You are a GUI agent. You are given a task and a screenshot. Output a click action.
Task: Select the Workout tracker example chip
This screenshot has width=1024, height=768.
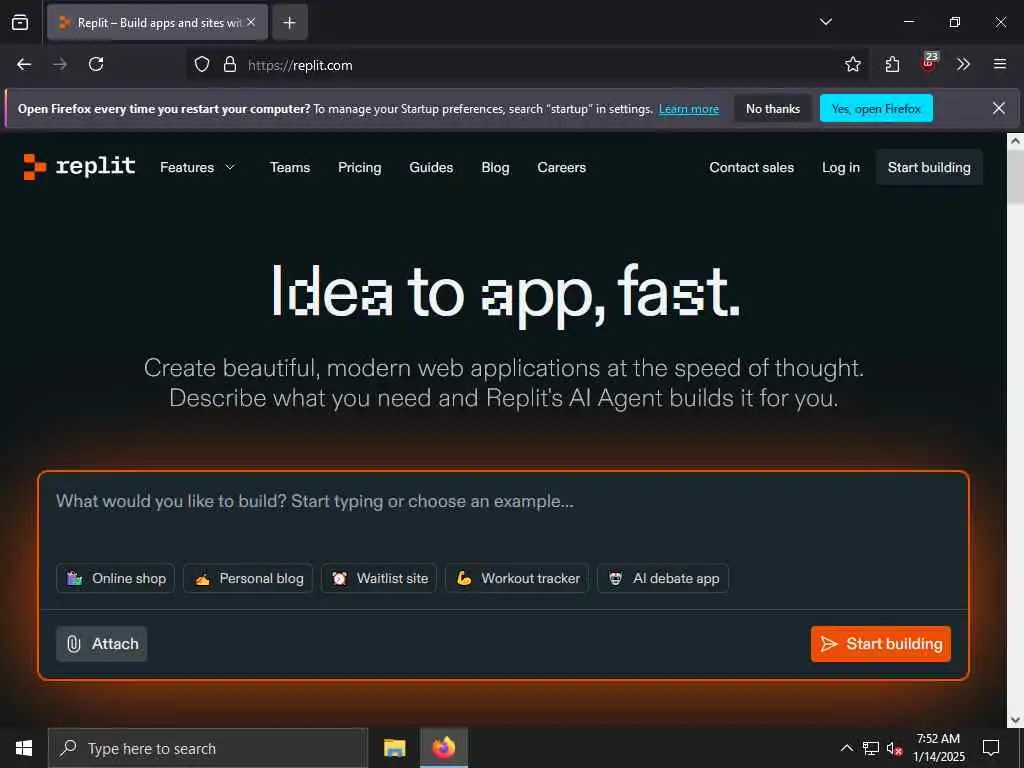pyautogui.click(x=517, y=579)
